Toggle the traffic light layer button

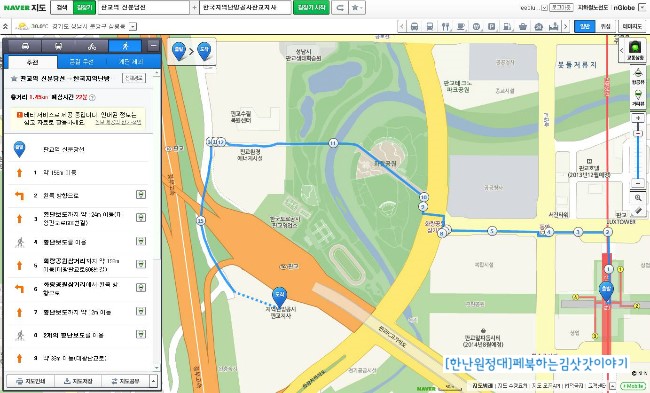[634, 50]
